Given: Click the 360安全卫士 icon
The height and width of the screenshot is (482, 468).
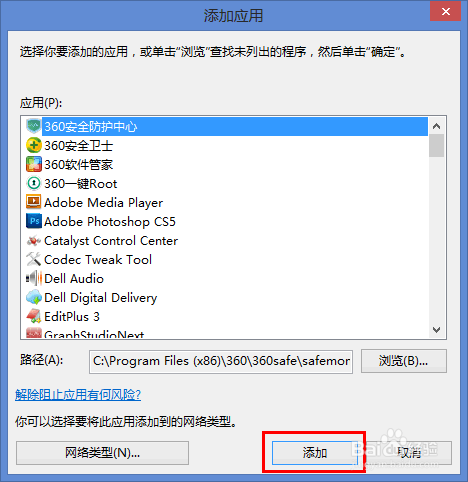Looking at the screenshot, I should coord(34,145).
